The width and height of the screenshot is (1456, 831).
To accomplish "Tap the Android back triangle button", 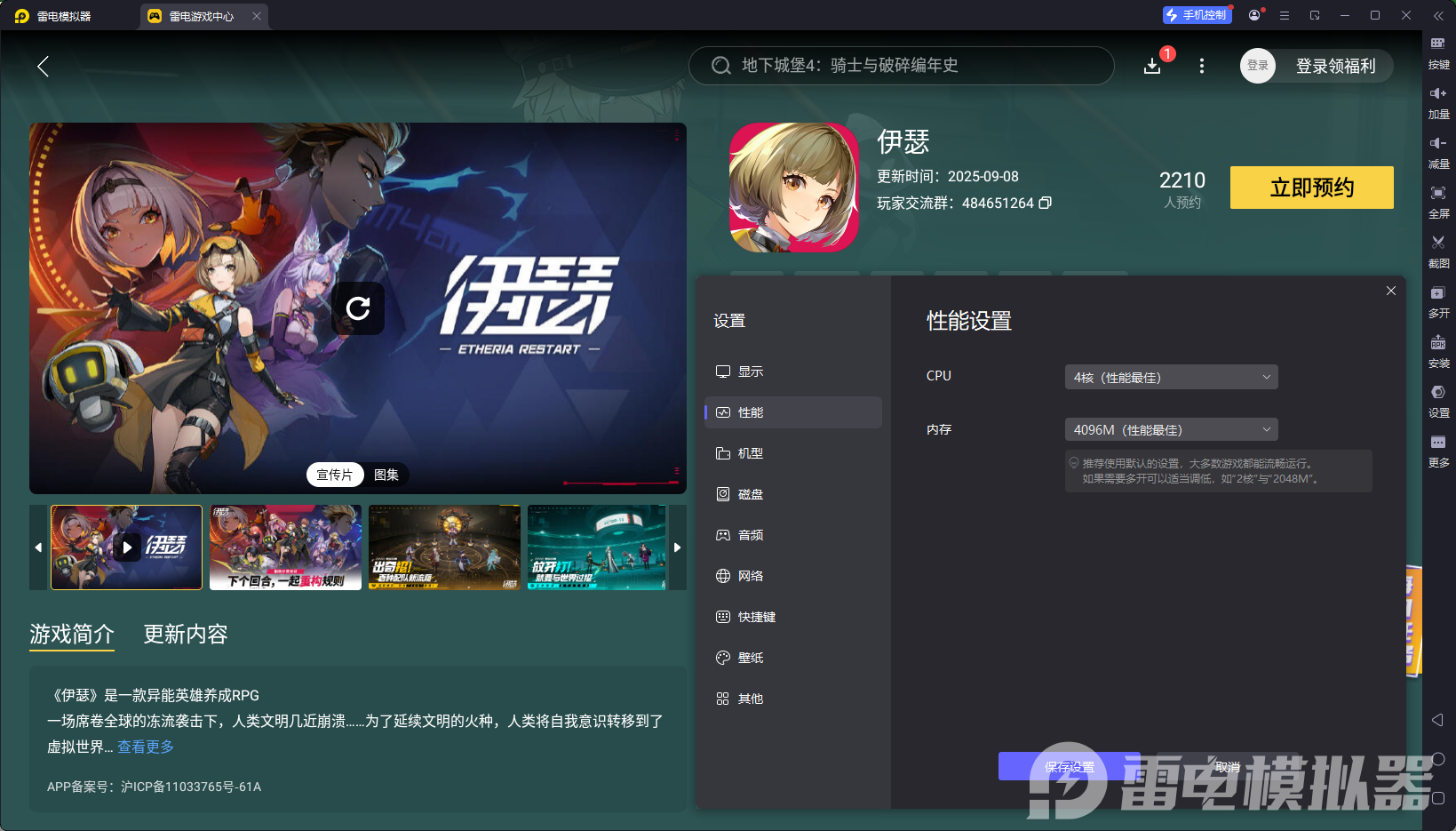I will 1437,719.
